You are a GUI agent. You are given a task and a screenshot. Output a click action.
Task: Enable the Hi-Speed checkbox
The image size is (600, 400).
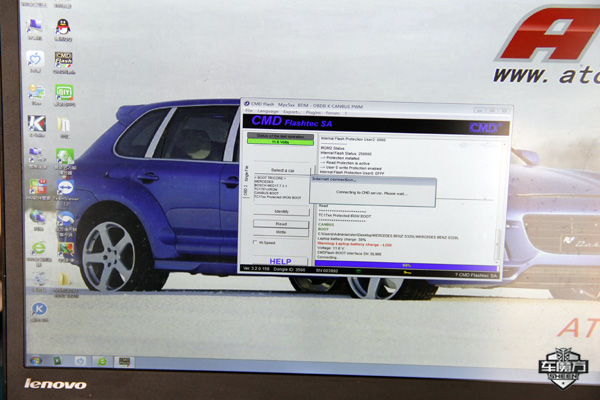coord(255,242)
